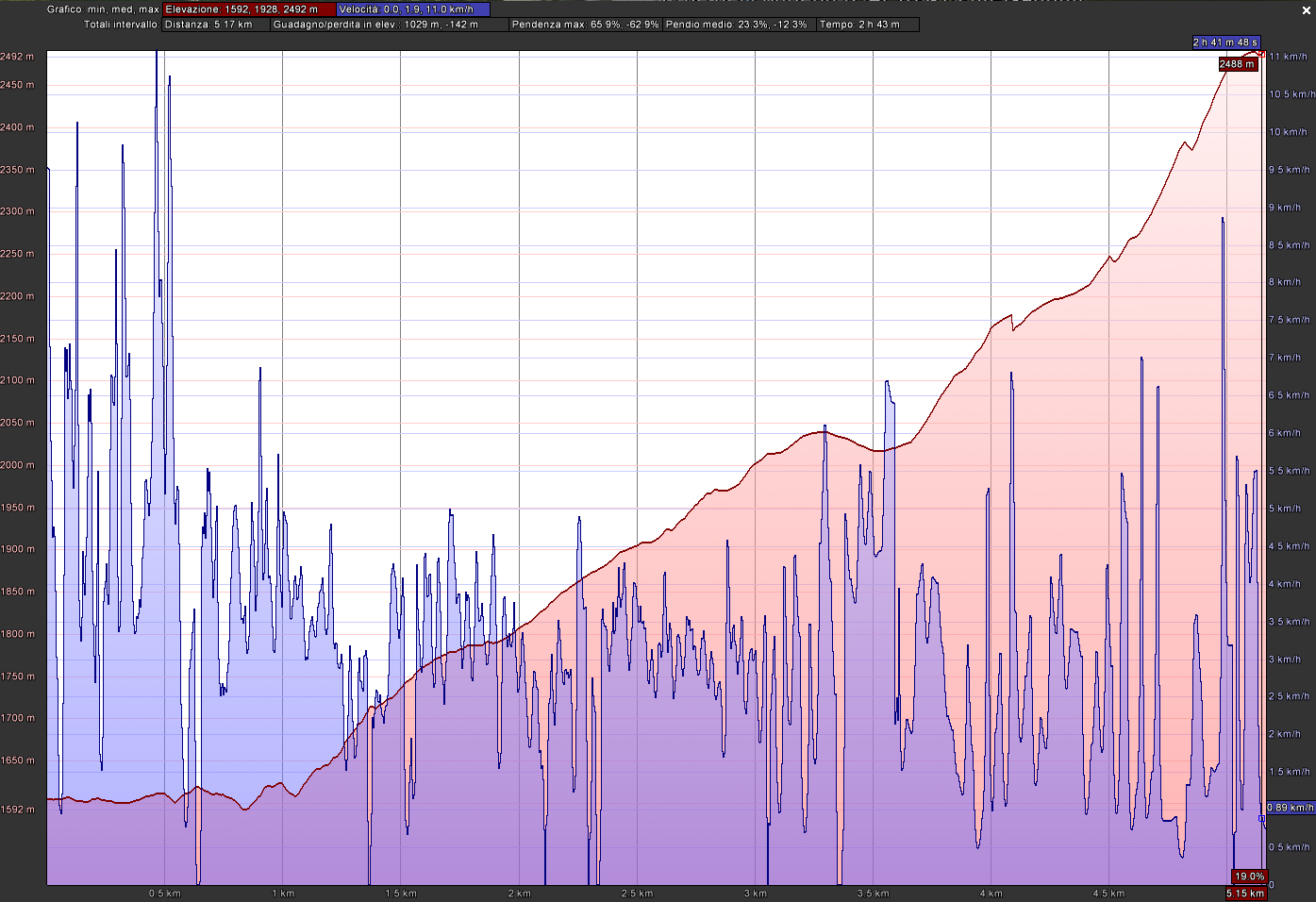
Task: Click the 3.5 km distance axis label
Action: point(873,894)
